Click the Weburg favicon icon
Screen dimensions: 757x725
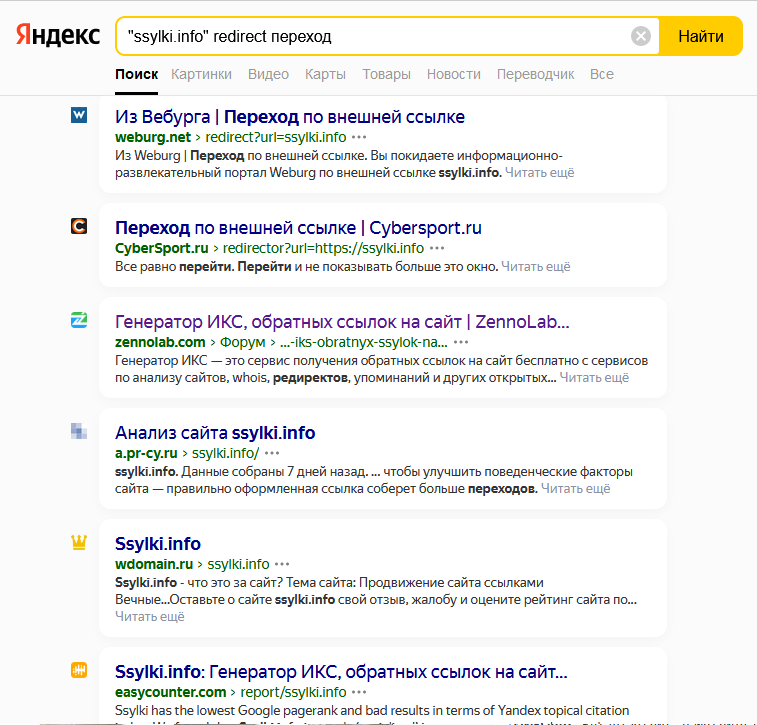pyautogui.click(x=79, y=115)
